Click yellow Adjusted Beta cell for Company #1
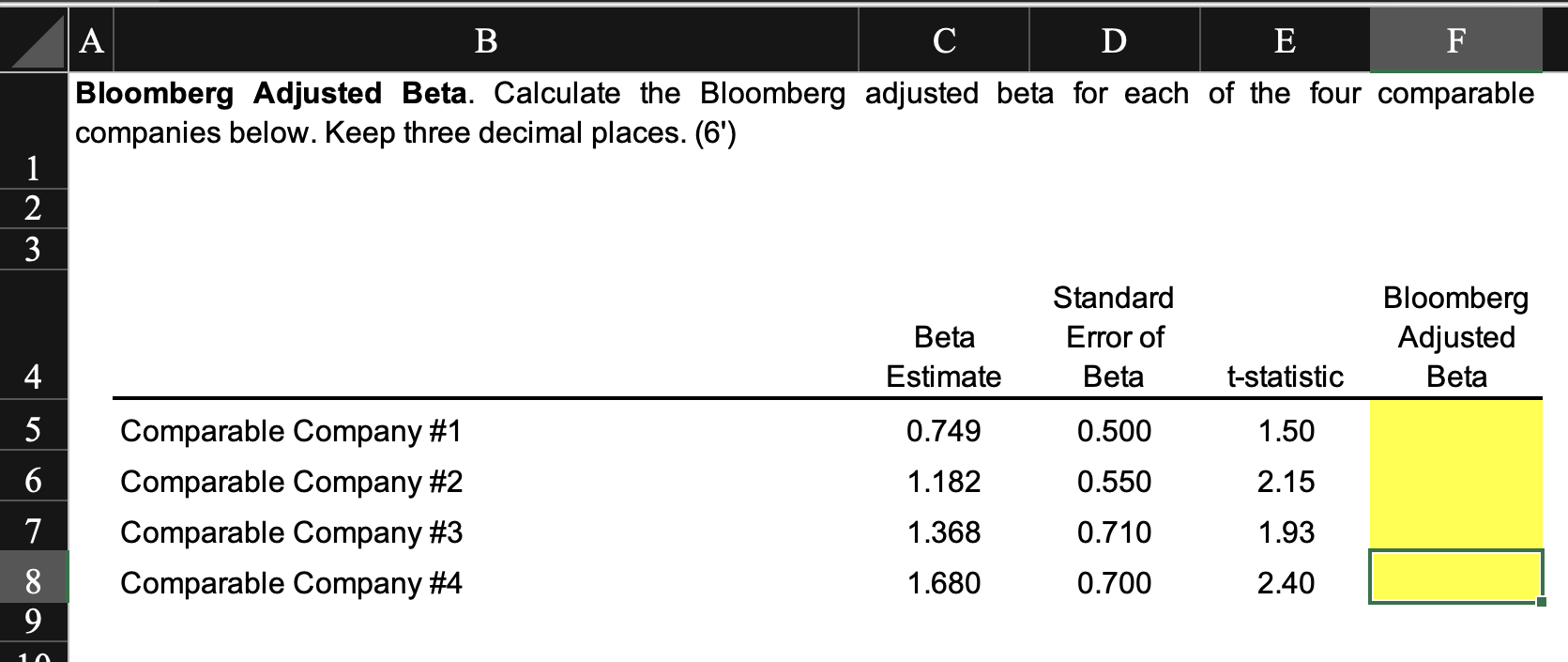Screen dimensions: 1568x662 pyautogui.click(x=1455, y=430)
